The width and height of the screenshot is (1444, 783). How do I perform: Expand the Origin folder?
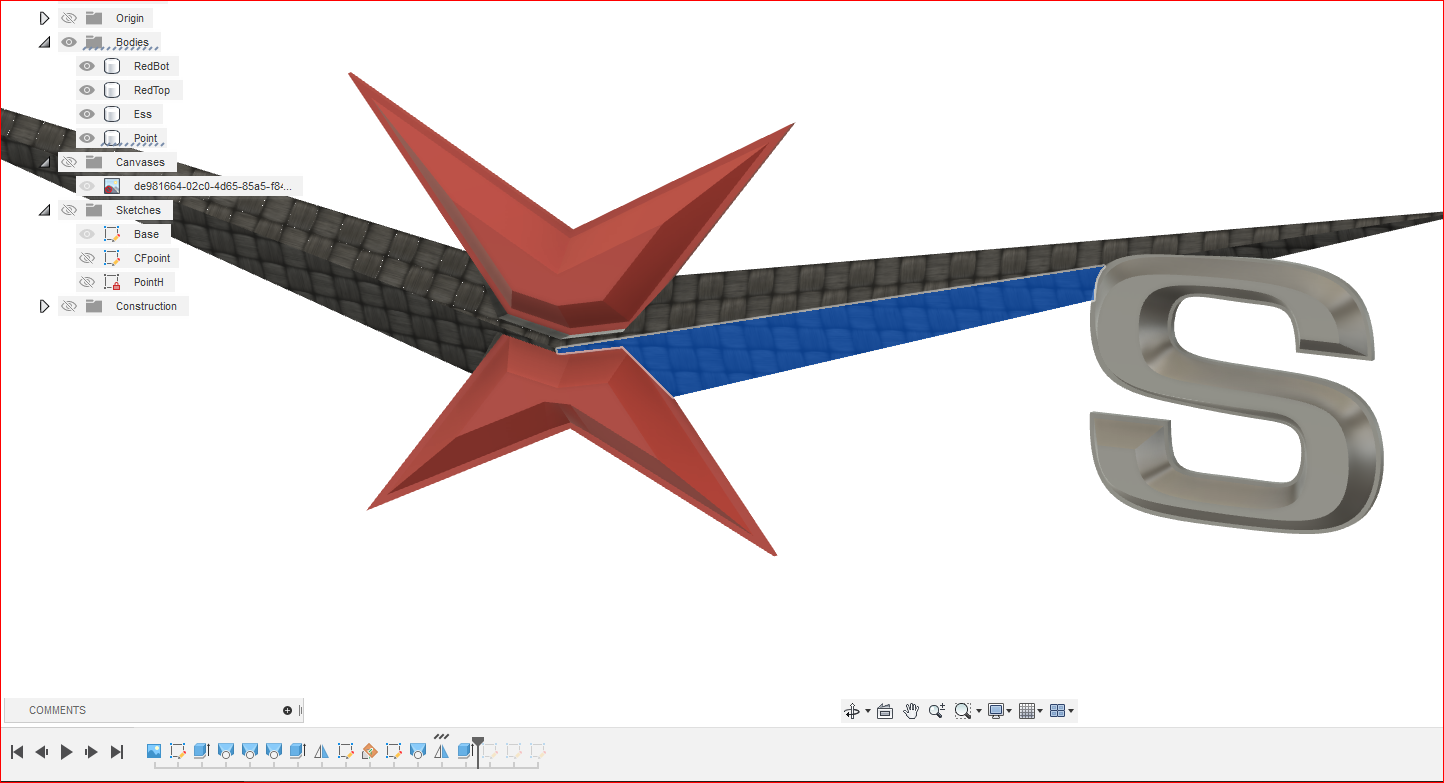(x=44, y=17)
